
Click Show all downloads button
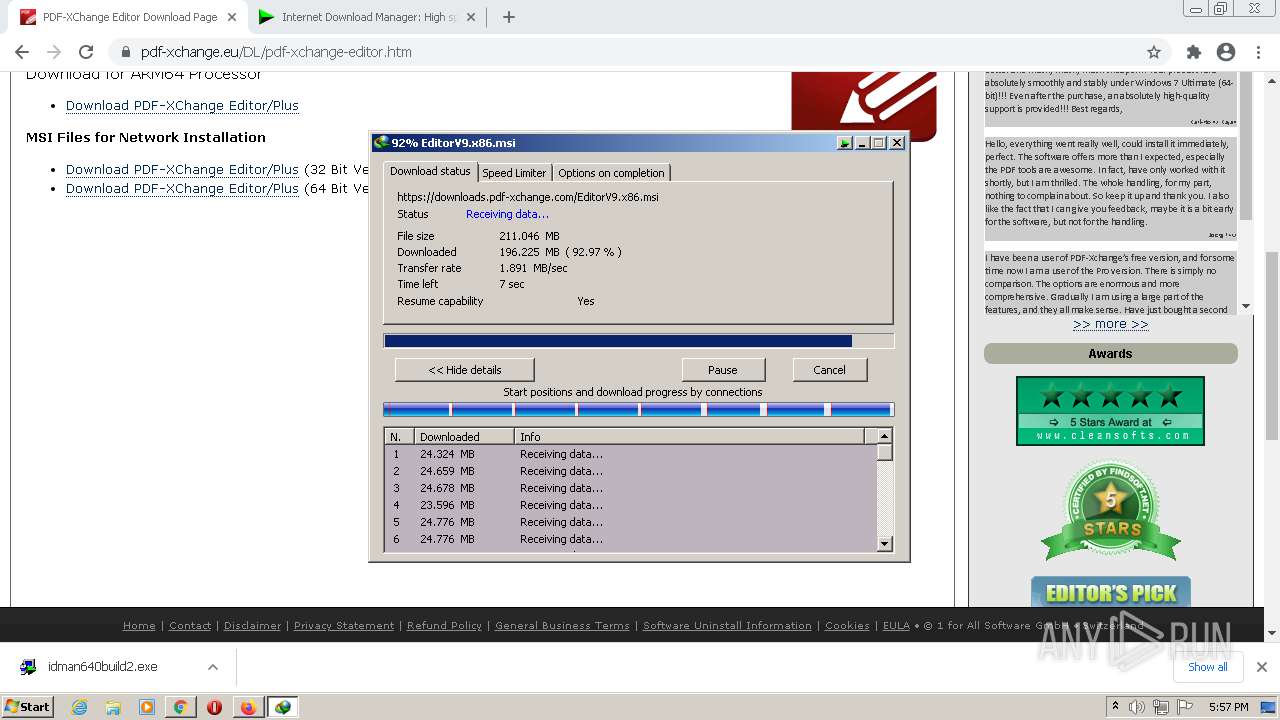pyautogui.click(x=1207, y=667)
